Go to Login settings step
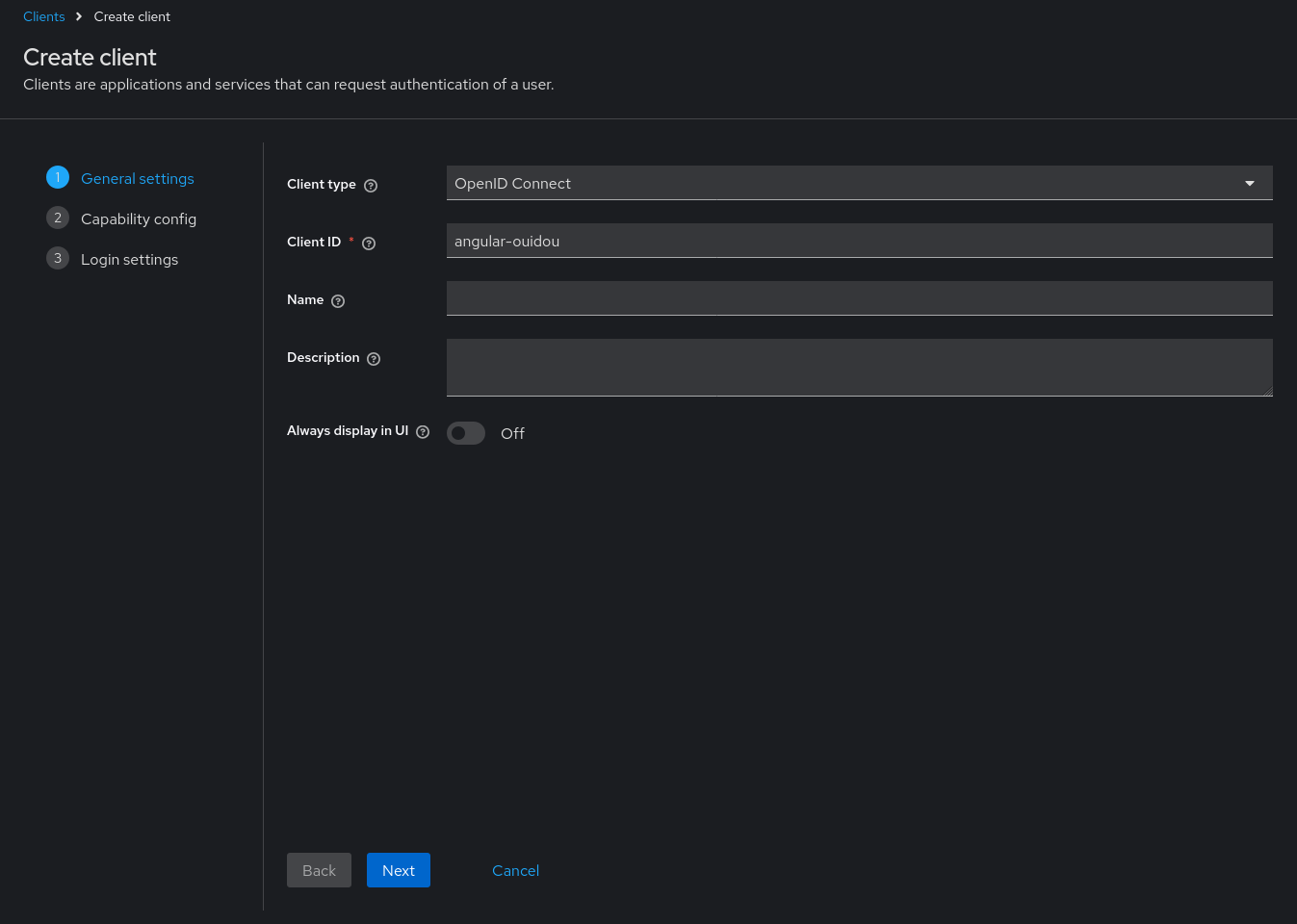Image resolution: width=1297 pixels, height=924 pixels. coord(130,260)
